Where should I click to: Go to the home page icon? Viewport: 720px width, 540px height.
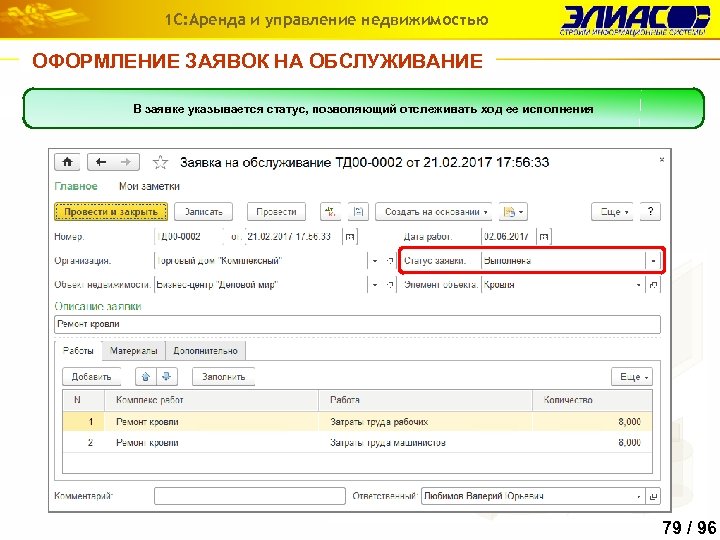click(67, 162)
